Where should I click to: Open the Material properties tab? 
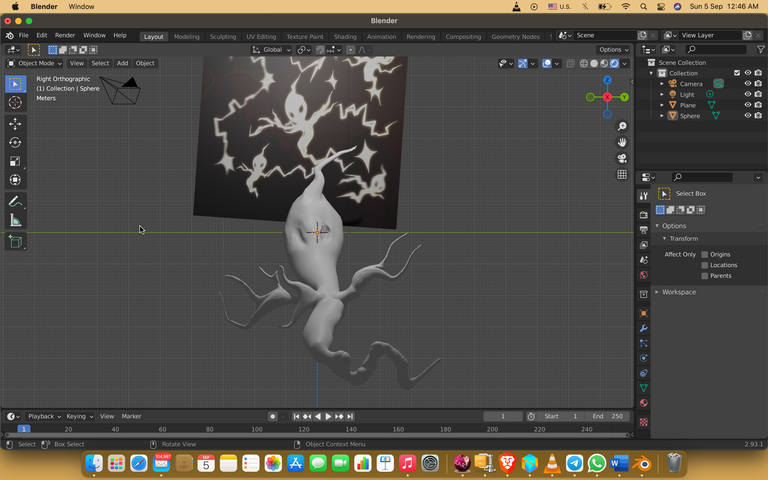(x=644, y=403)
